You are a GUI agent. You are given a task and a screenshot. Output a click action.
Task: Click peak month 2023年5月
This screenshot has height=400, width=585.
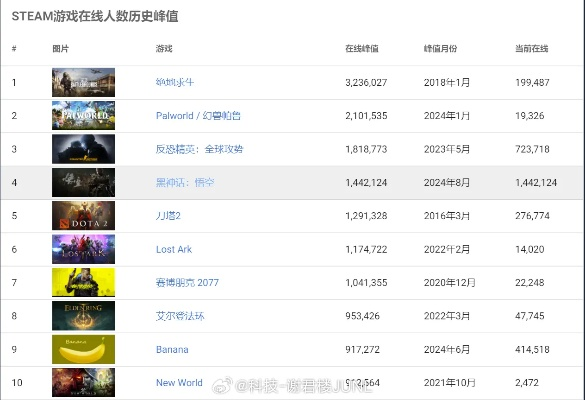pos(447,149)
